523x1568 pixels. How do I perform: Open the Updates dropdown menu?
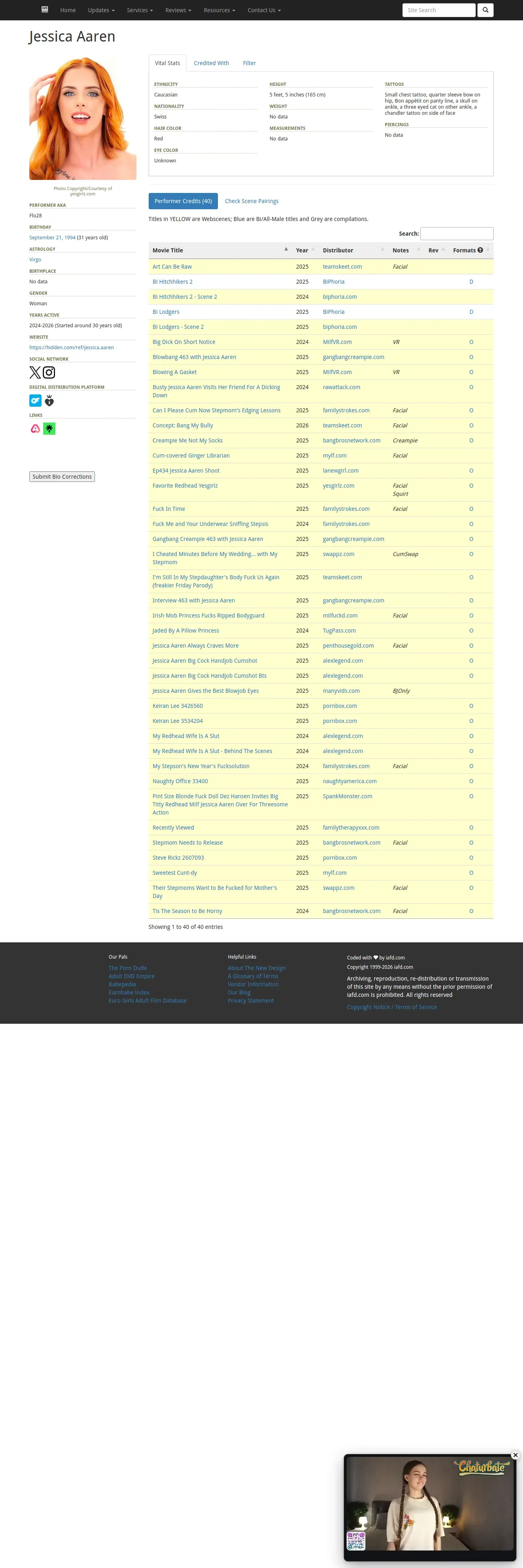click(101, 10)
